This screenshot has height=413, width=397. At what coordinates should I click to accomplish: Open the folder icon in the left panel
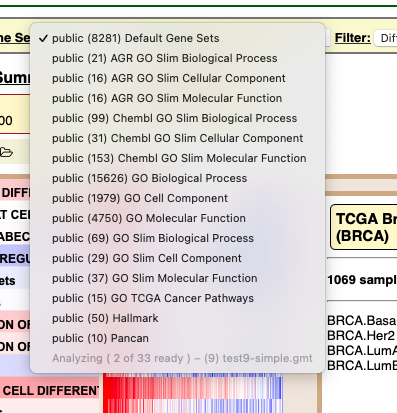pyautogui.click(x=6, y=152)
